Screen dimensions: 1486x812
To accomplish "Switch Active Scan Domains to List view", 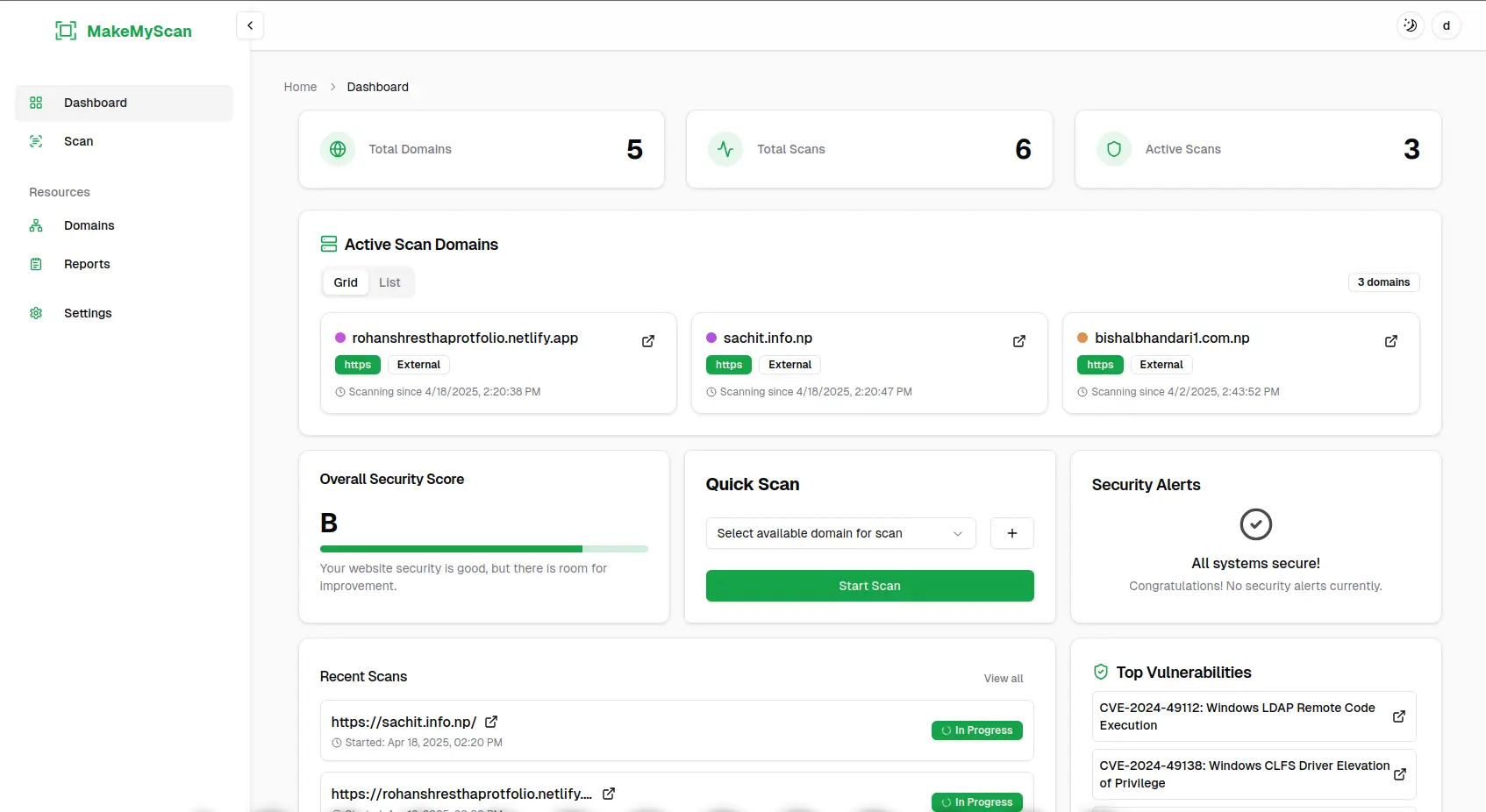I will click(389, 282).
